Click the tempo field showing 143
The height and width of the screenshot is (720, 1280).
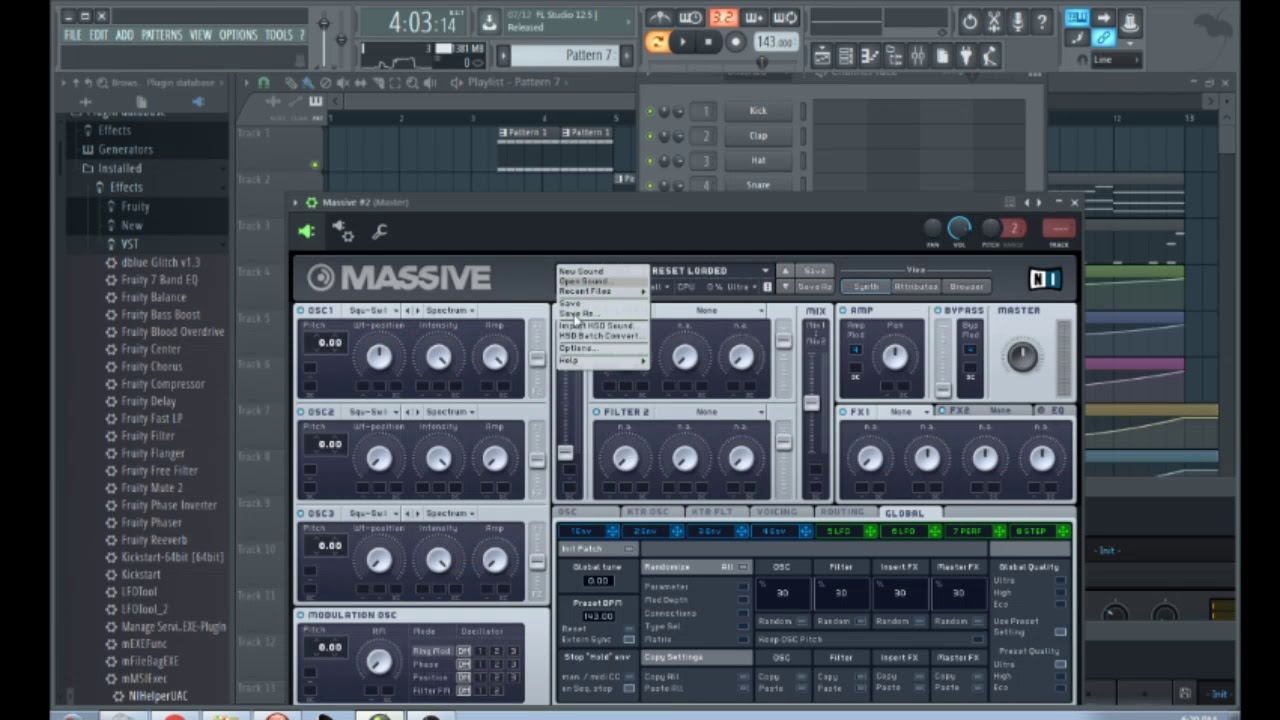point(775,42)
